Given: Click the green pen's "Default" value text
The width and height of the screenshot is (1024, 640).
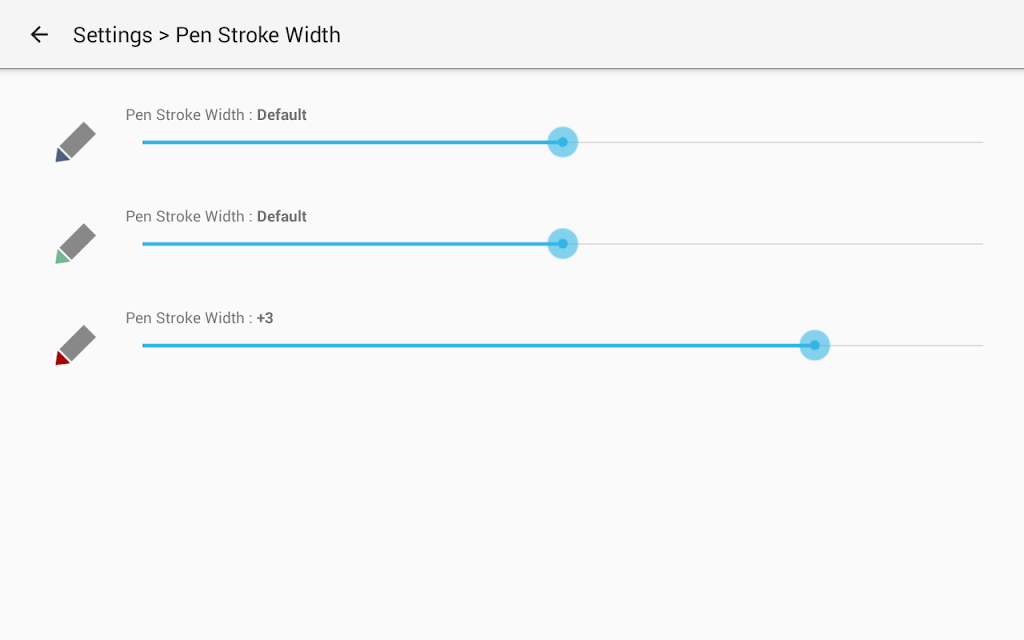Looking at the screenshot, I should tap(281, 217).
